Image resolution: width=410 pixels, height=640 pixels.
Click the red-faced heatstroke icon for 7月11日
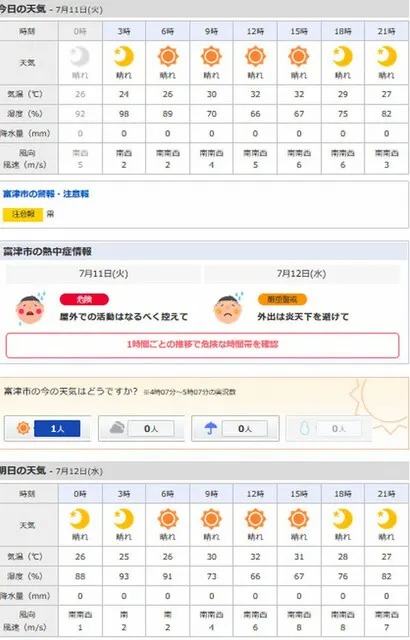click(x=30, y=308)
